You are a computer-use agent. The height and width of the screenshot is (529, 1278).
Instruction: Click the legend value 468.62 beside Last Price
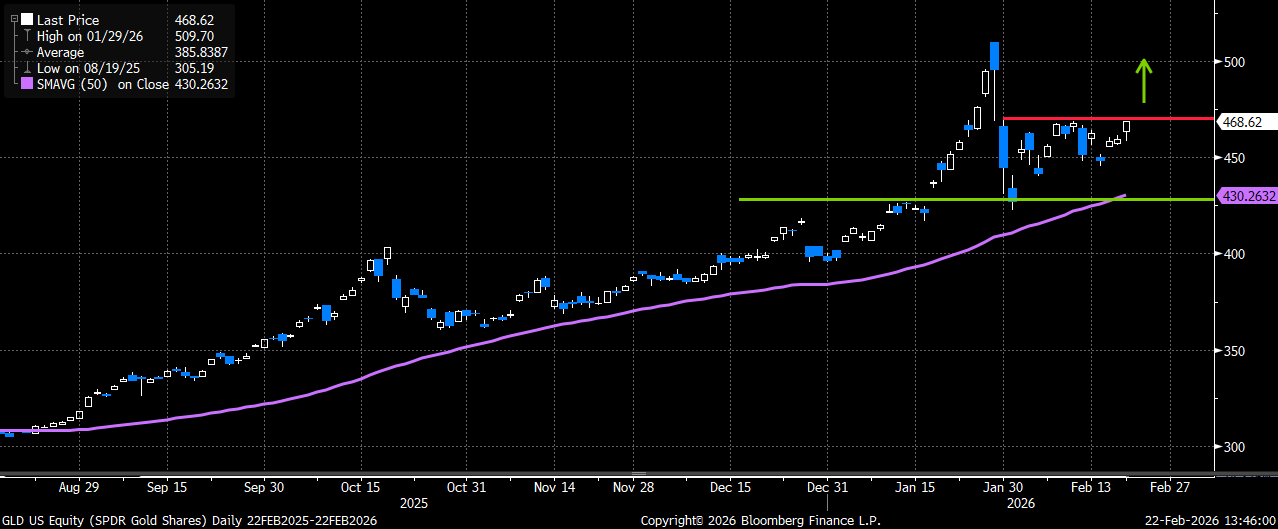tap(192, 20)
